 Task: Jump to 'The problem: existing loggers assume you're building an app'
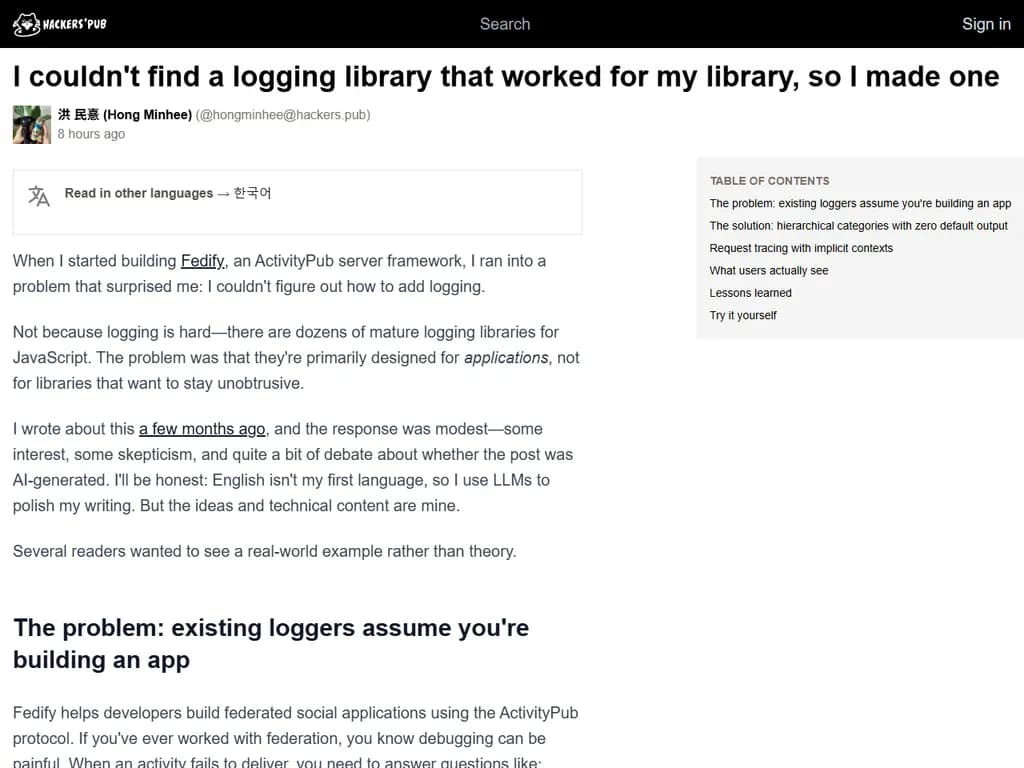[860, 203]
